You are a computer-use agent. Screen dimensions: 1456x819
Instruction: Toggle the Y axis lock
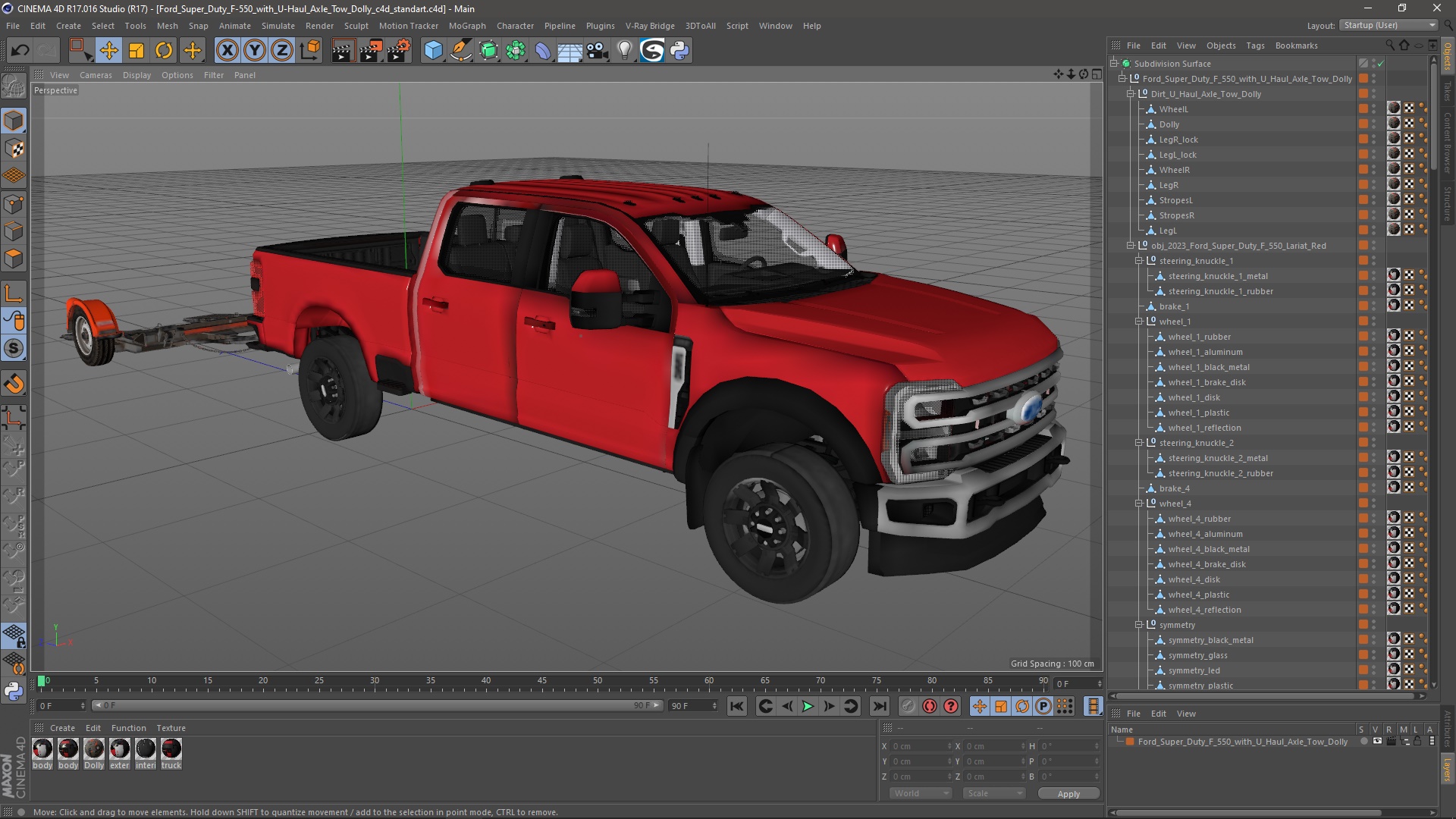pos(255,51)
